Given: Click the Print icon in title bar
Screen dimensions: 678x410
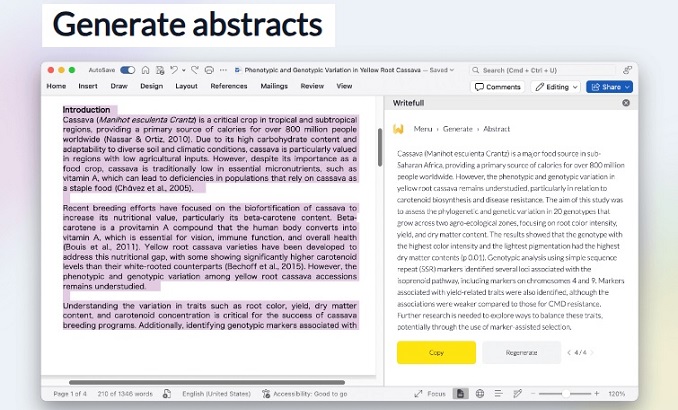Looking at the screenshot, I should coord(210,71).
